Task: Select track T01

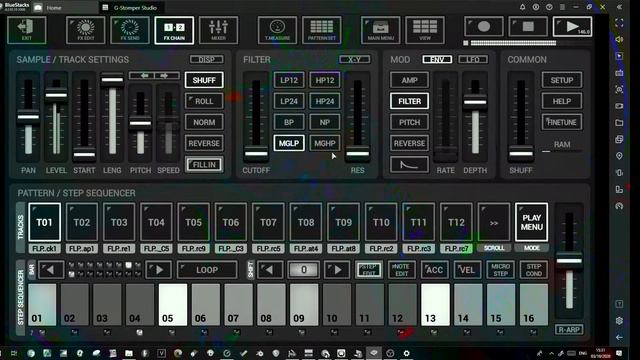Action: coord(44,222)
